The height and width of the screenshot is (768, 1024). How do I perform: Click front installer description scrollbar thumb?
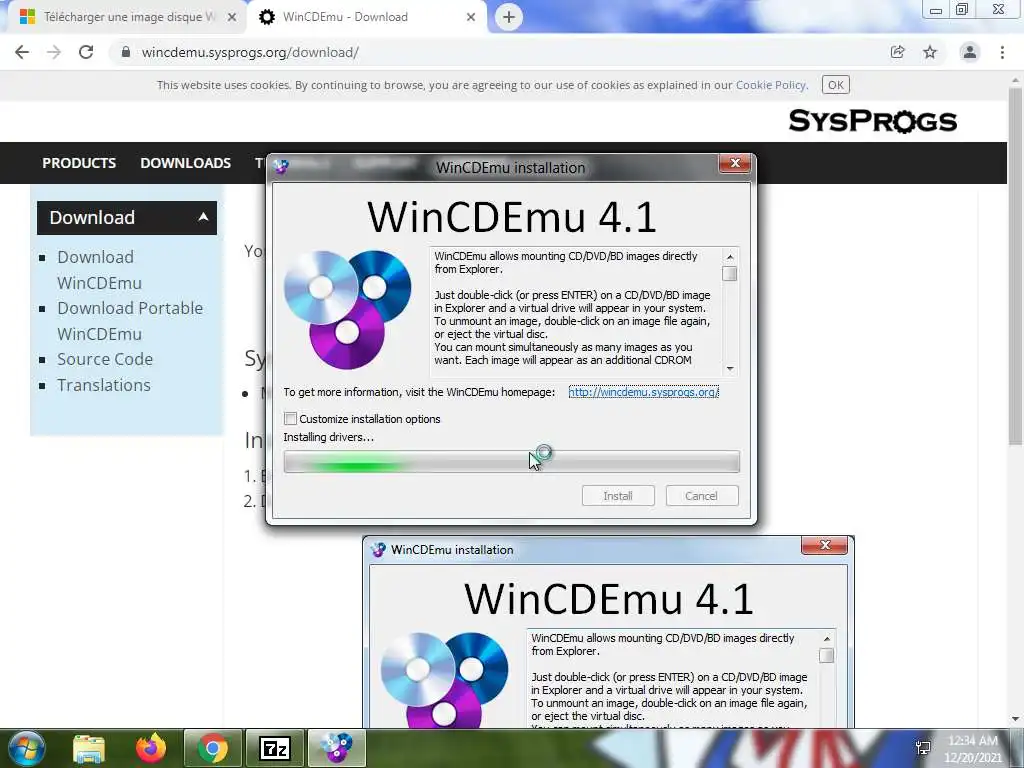pyautogui.click(x=729, y=274)
